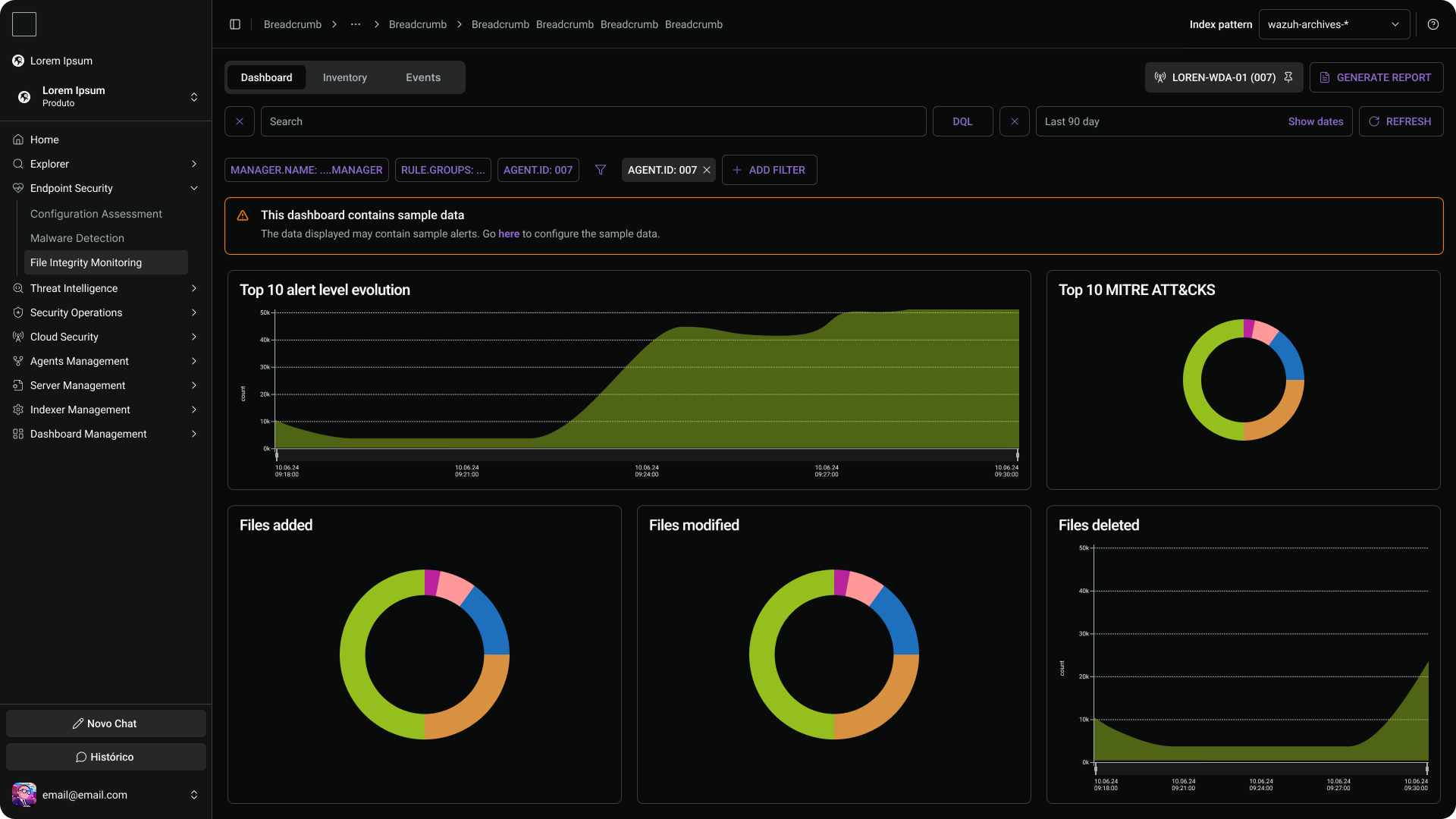Open the help question mark icon

1433,24
